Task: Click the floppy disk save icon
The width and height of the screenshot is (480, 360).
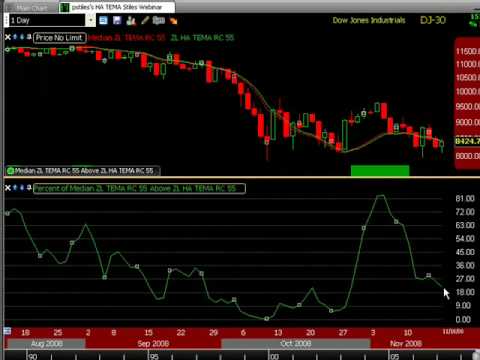Action: pos(117,21)
